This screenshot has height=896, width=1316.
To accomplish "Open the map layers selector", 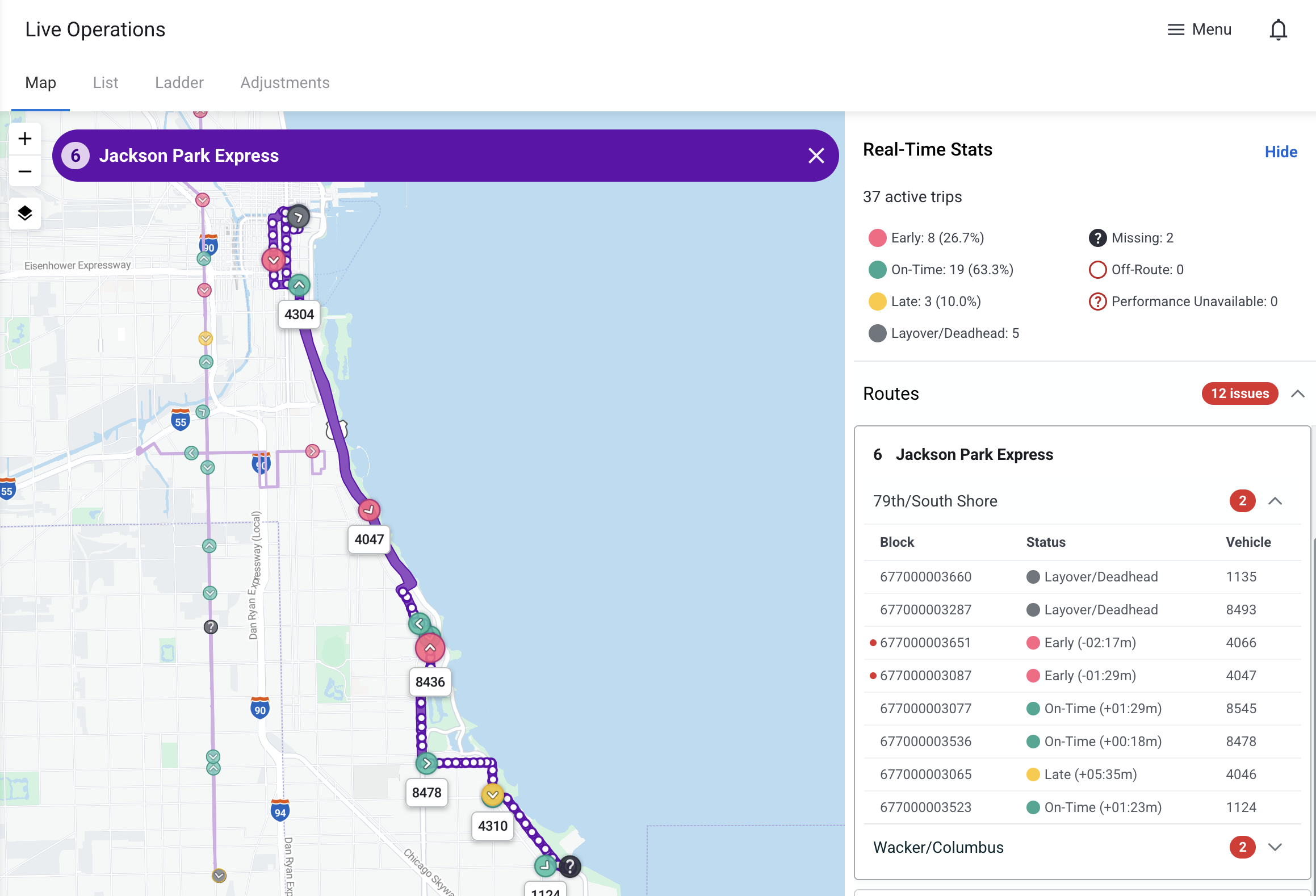I will click(x=25, y=213).
